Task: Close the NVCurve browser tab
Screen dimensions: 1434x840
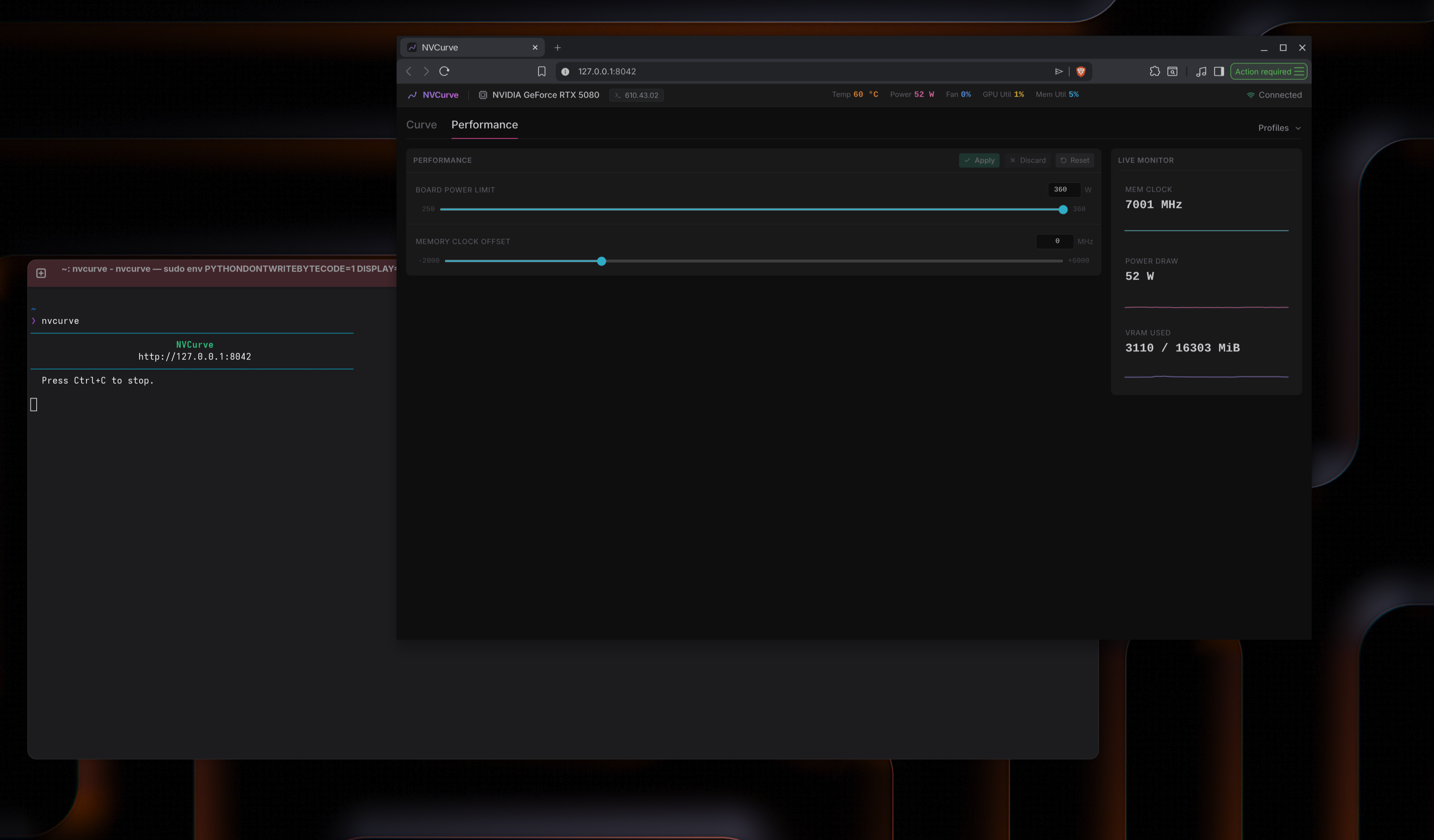Action: pos(535,48)
